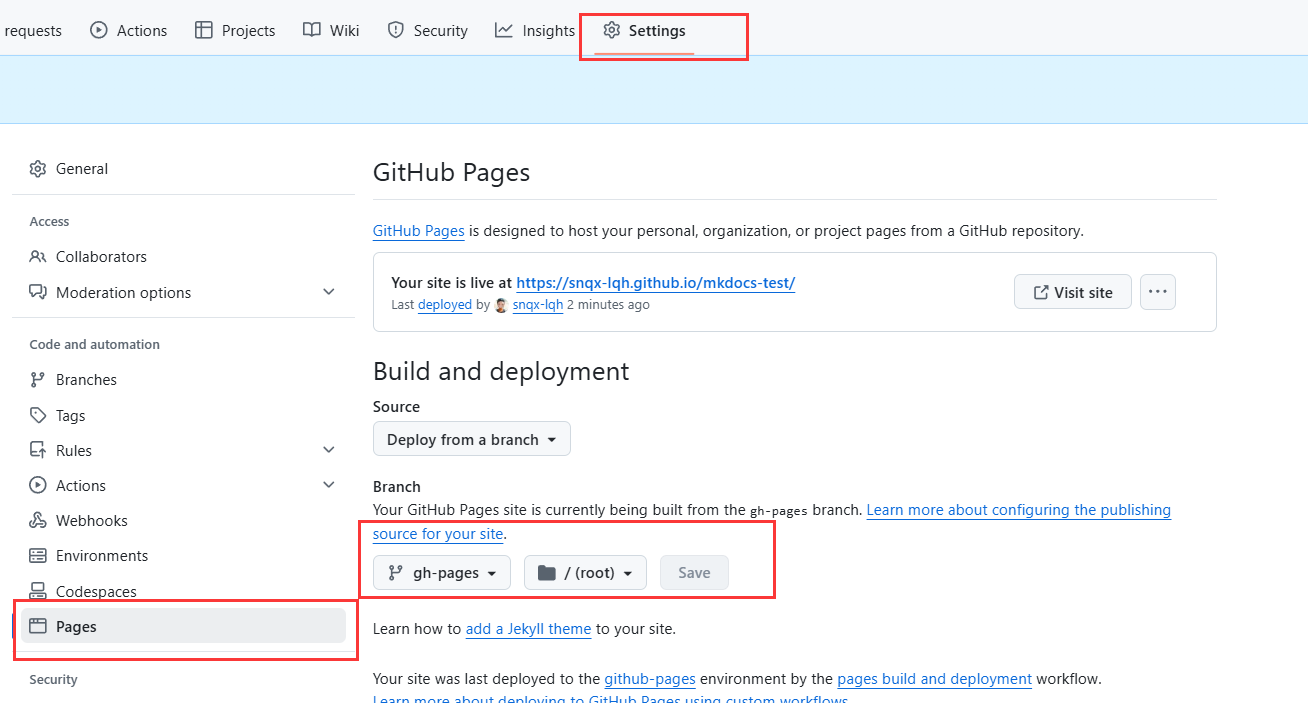Expand the Rules sidebar section
Image resolution: width=1308 pixels, height=703 pixels.
pos(329,450)
